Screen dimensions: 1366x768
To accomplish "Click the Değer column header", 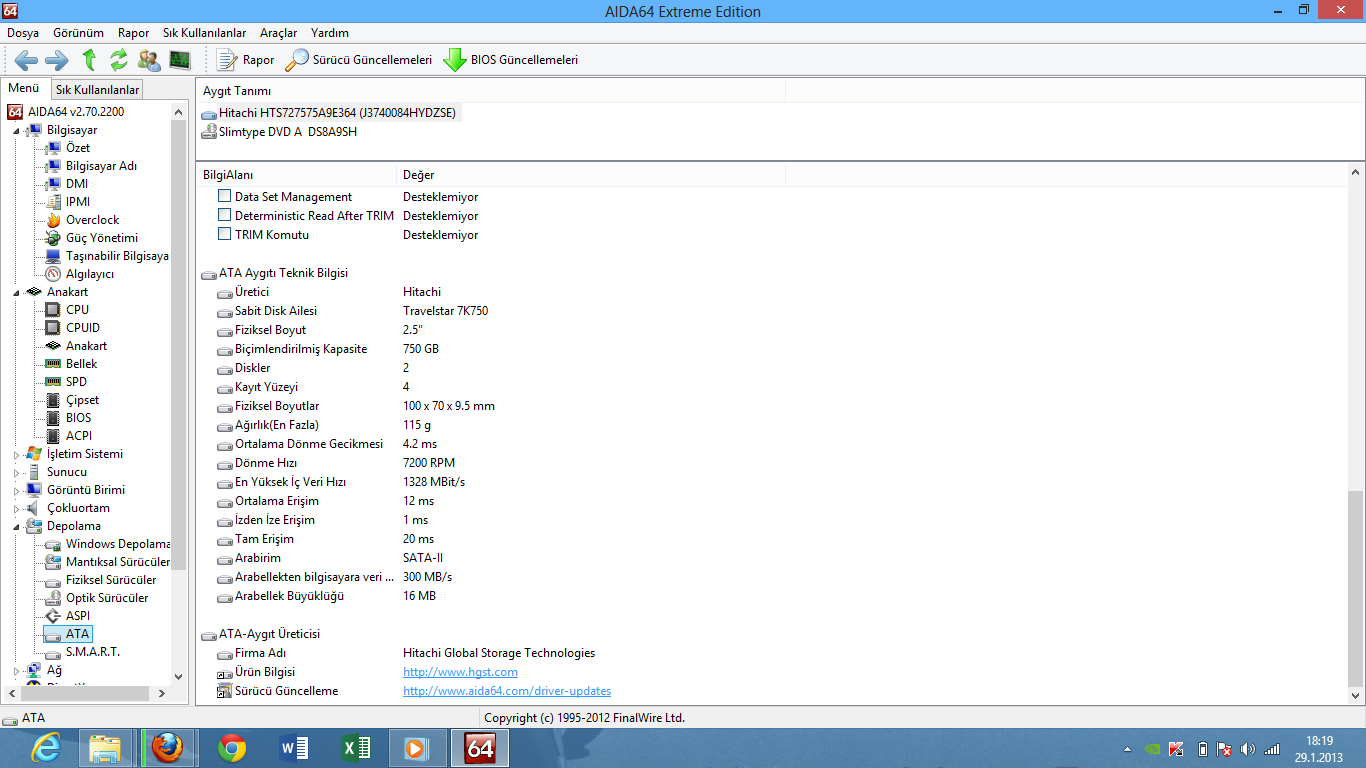I will click(591, 175).
